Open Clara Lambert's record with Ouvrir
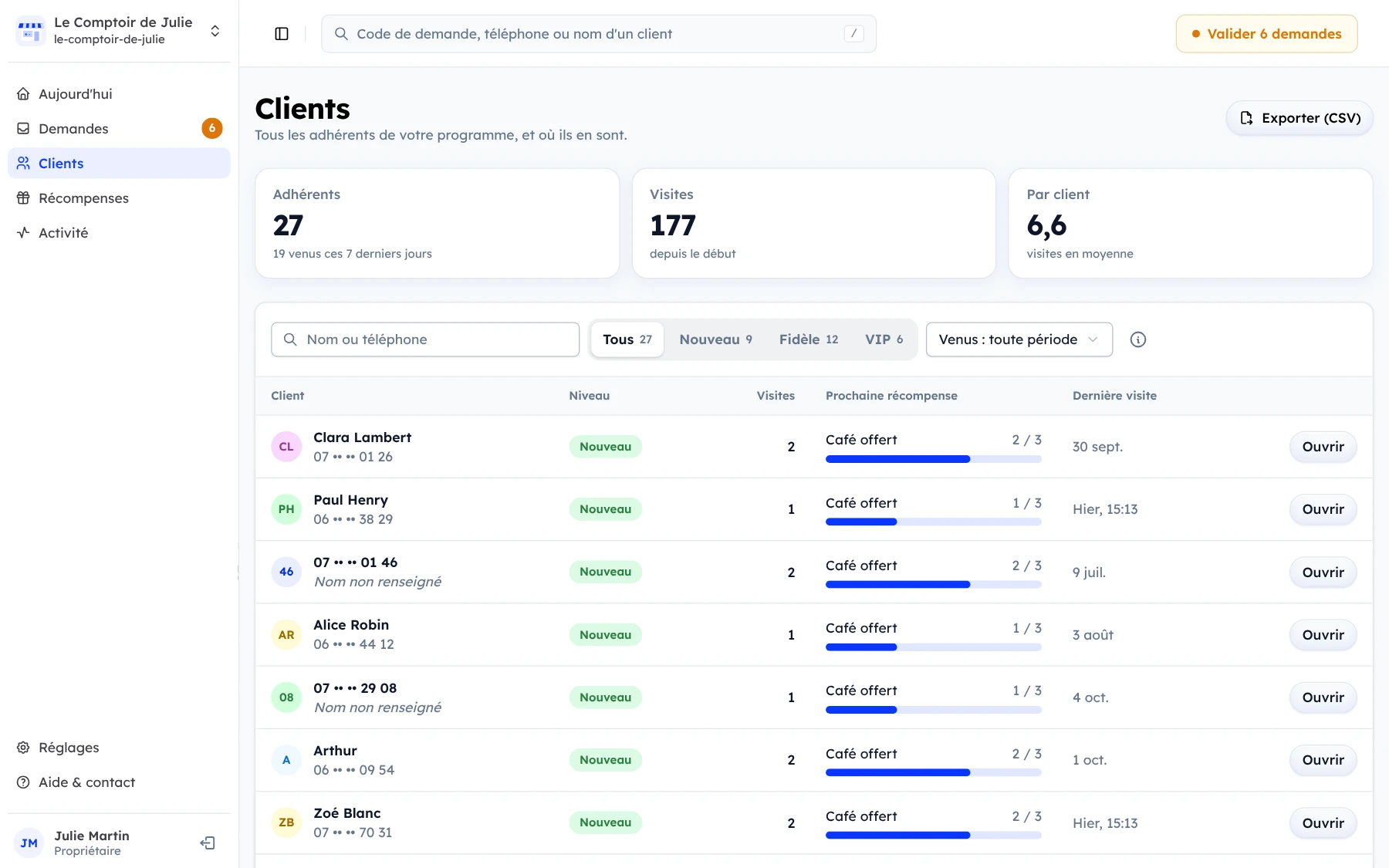This screenshot has height=868, width=1389. (1323, 447)
